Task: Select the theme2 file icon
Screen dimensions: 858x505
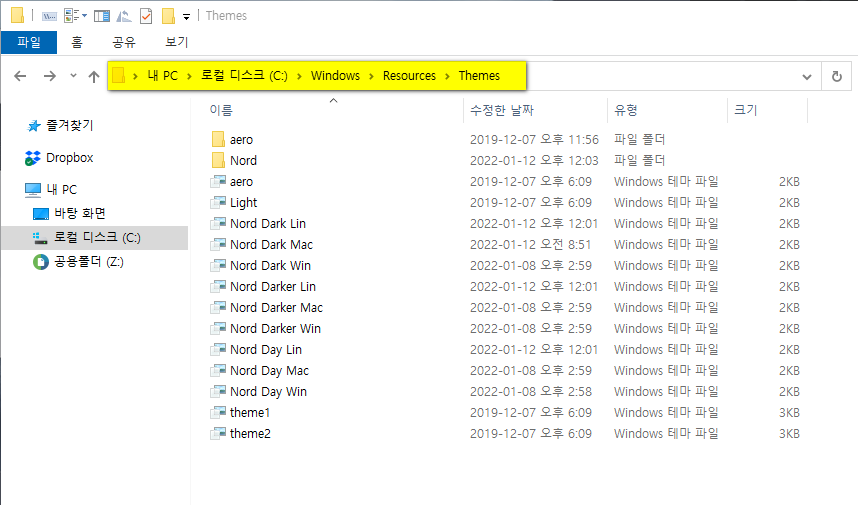Action: coord(218,433)
